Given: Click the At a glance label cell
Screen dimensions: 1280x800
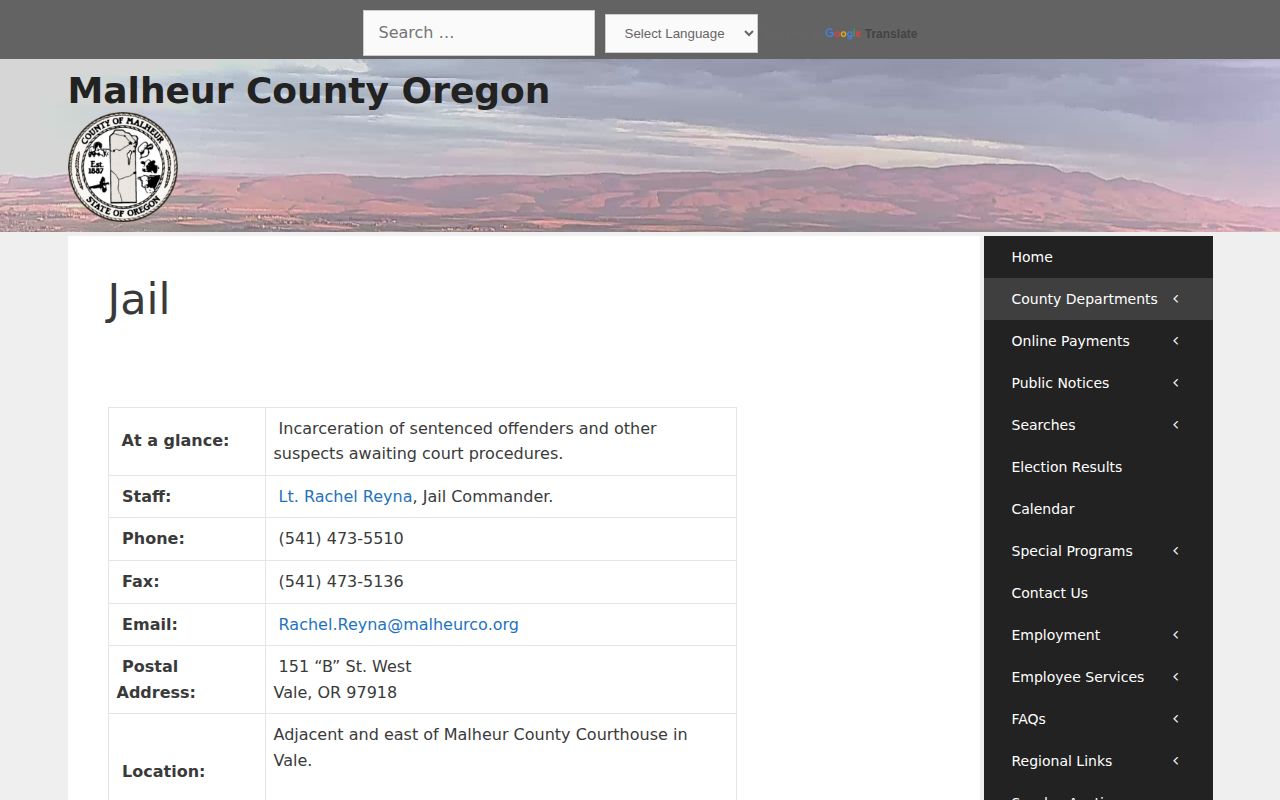Looking at the screenshot, I should coord(187,441).
